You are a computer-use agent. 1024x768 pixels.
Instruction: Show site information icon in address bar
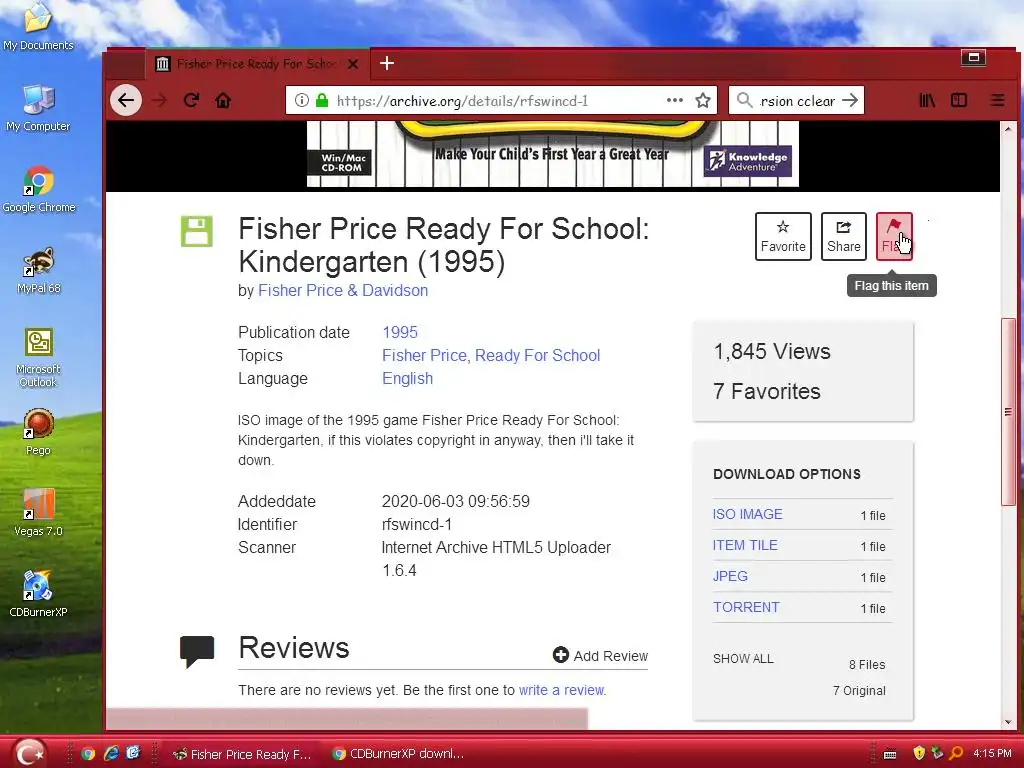pyautogui.click(x=301, y=101)
